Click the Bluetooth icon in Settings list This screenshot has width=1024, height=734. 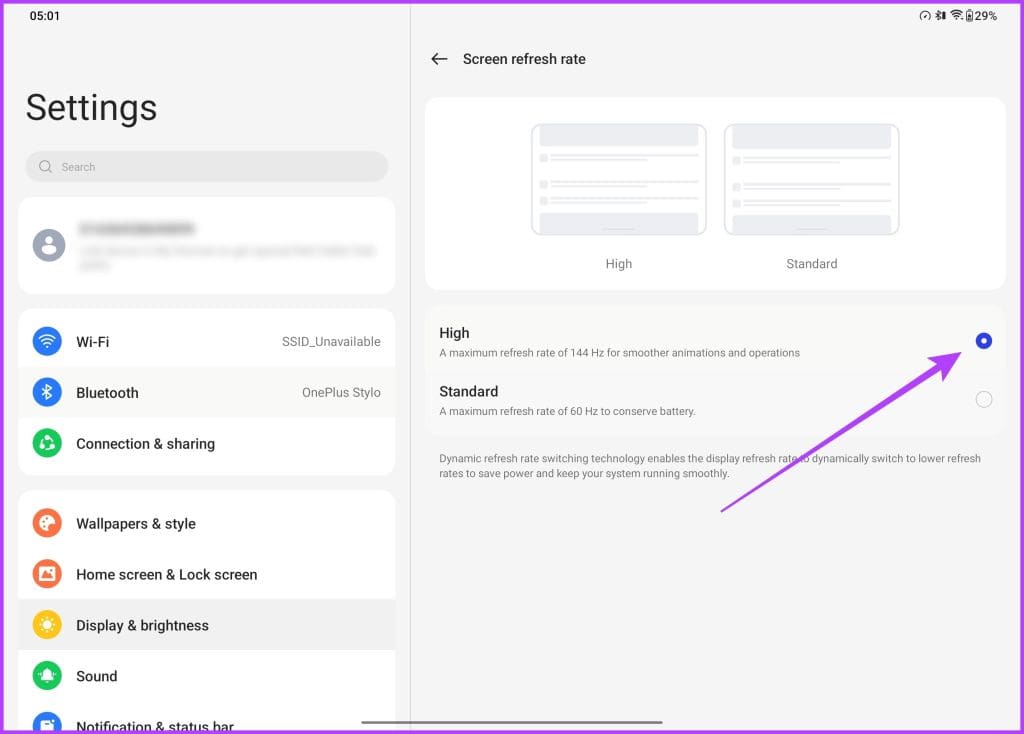[x=47, y=392]
